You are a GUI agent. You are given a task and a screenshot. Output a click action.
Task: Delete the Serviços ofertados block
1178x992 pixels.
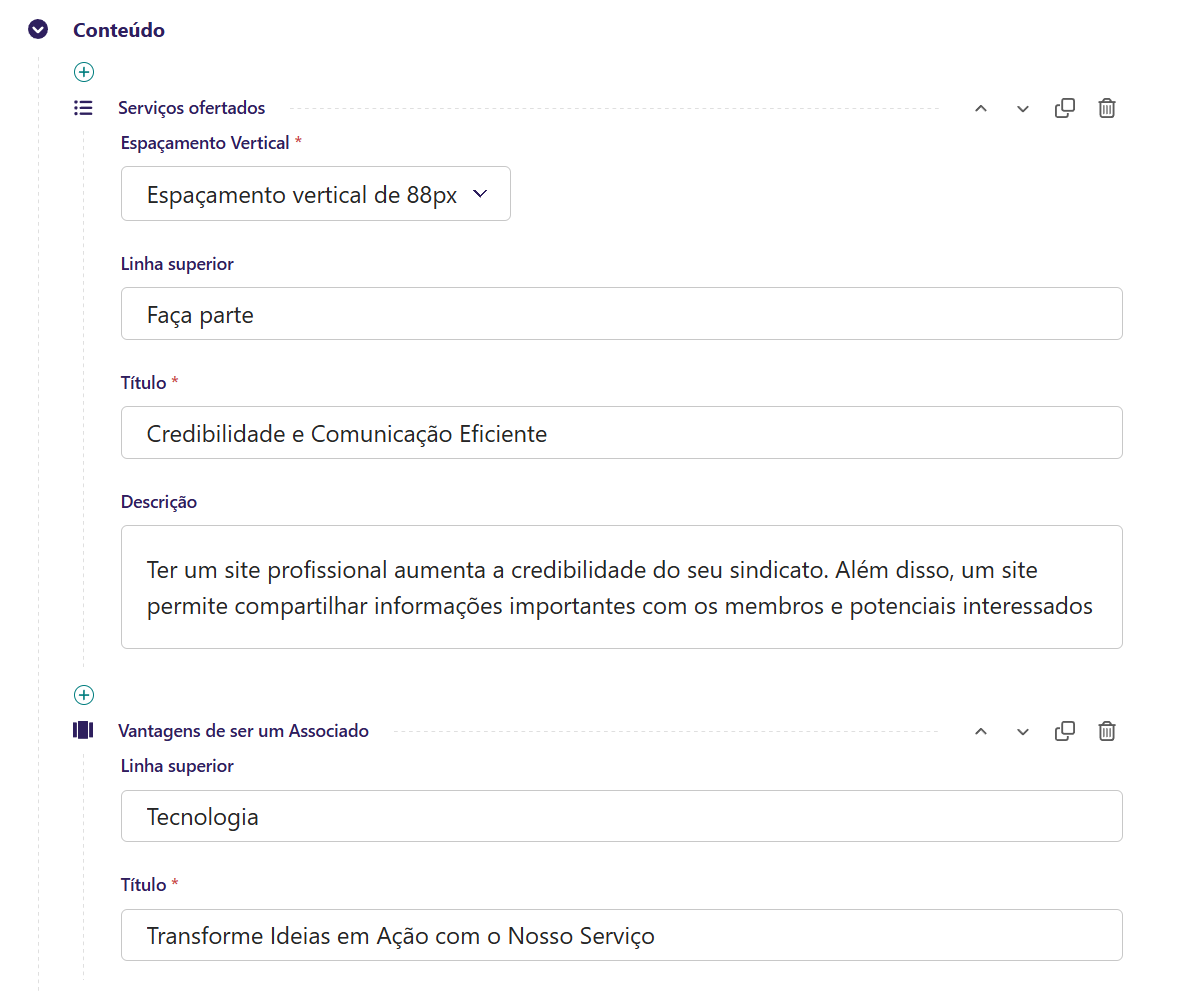tap(1106, 108)
